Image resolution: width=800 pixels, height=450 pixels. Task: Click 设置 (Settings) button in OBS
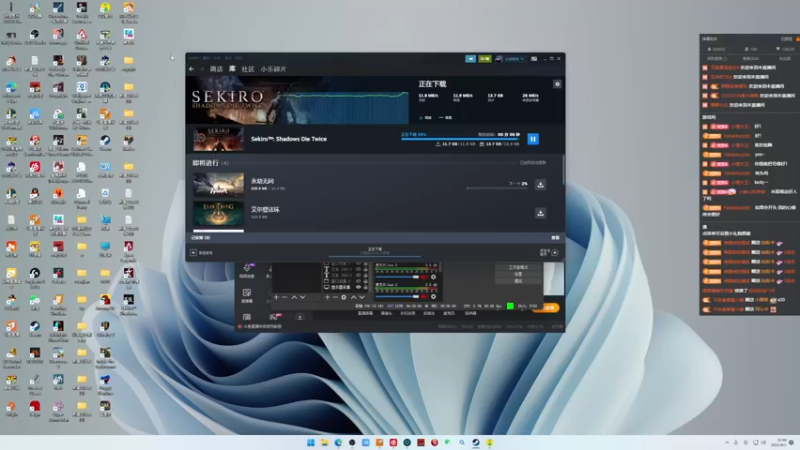518,274
